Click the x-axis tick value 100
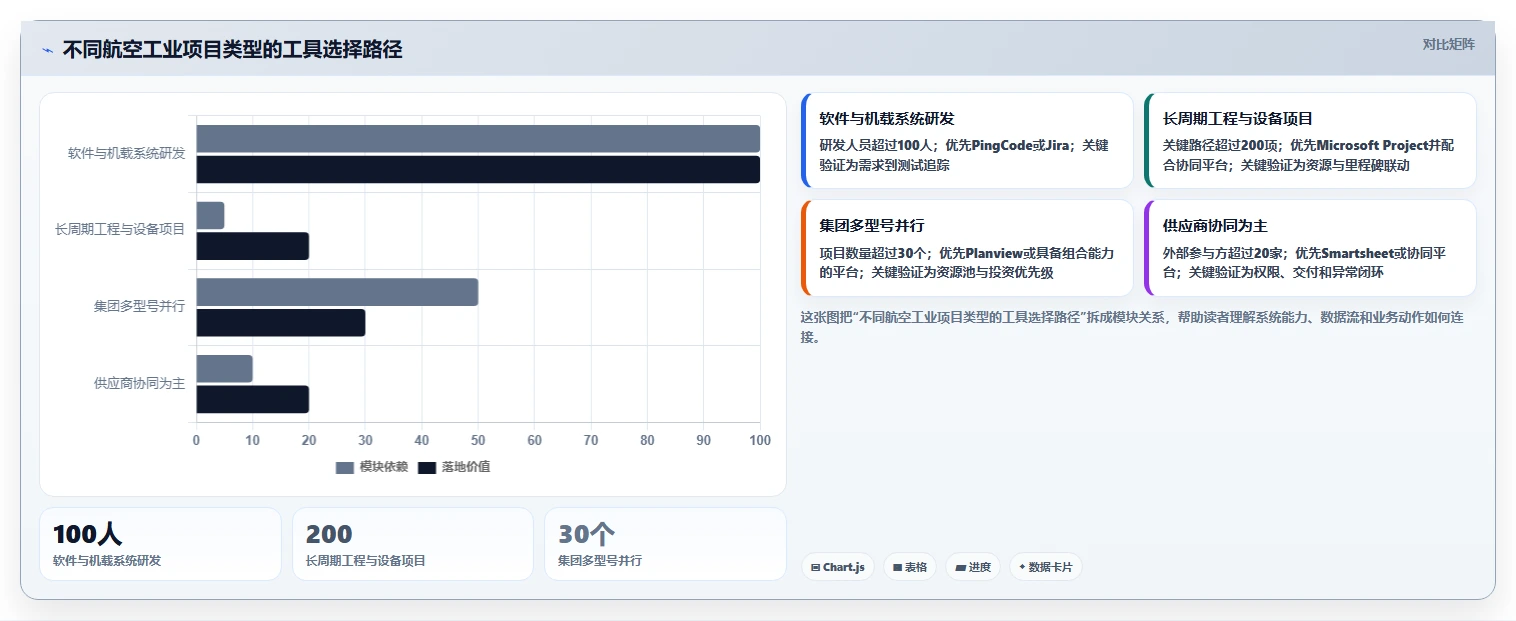Viewport: 1516px width, 621px height. pos(760,440)
